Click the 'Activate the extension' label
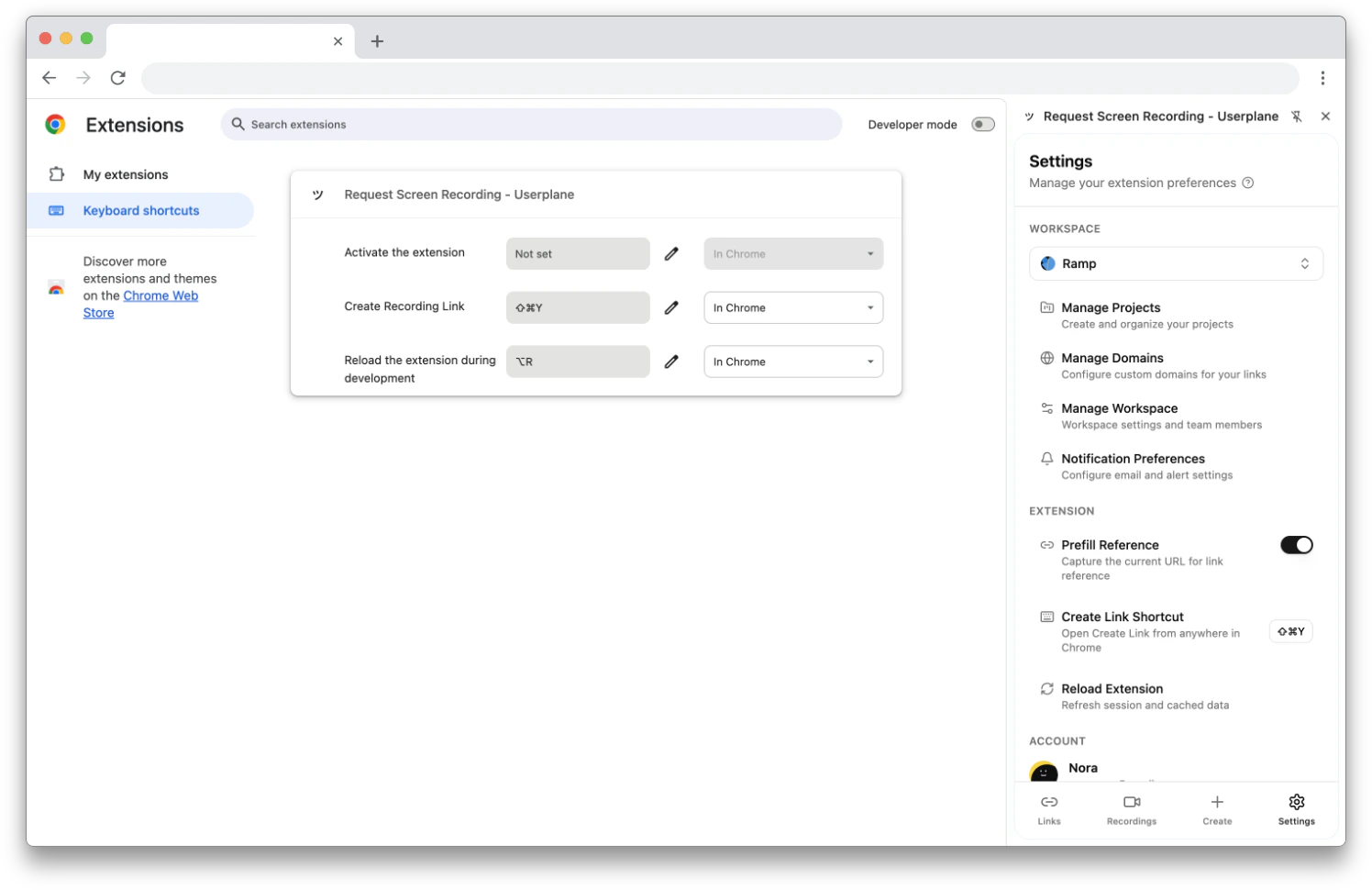 404,252
